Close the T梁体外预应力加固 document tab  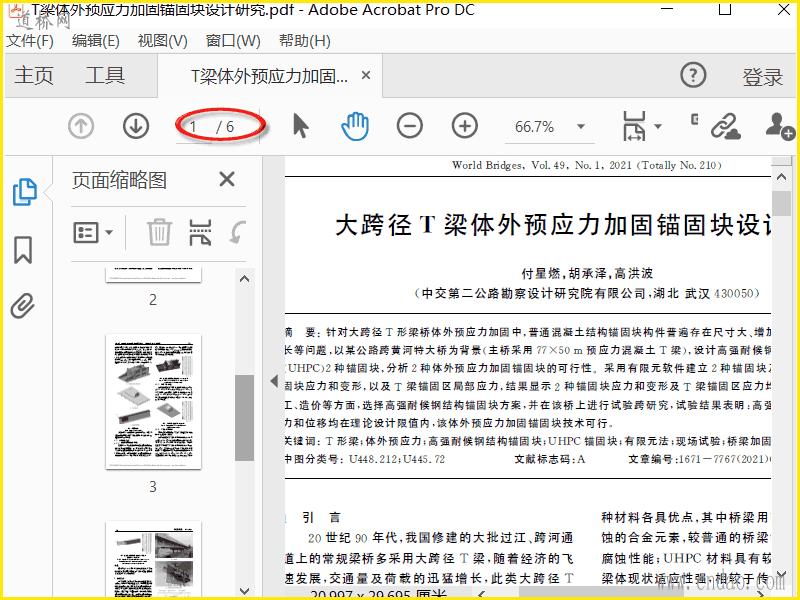[x=366, y=76]
